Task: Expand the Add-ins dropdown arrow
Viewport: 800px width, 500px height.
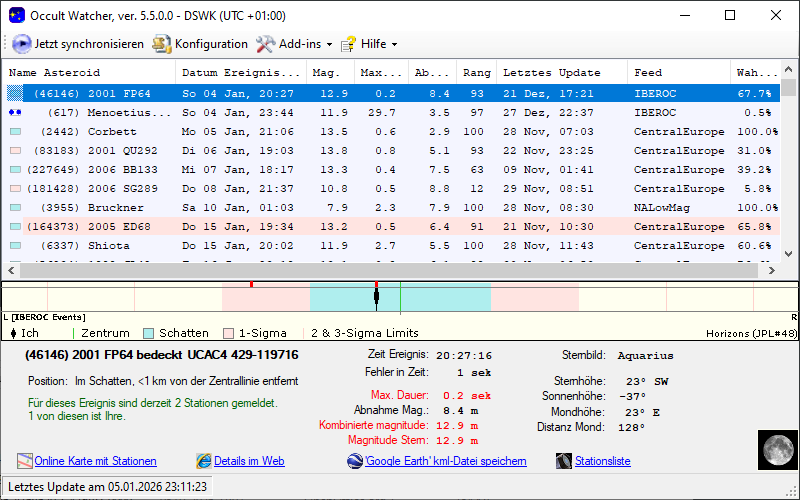Action: (329, 45)
